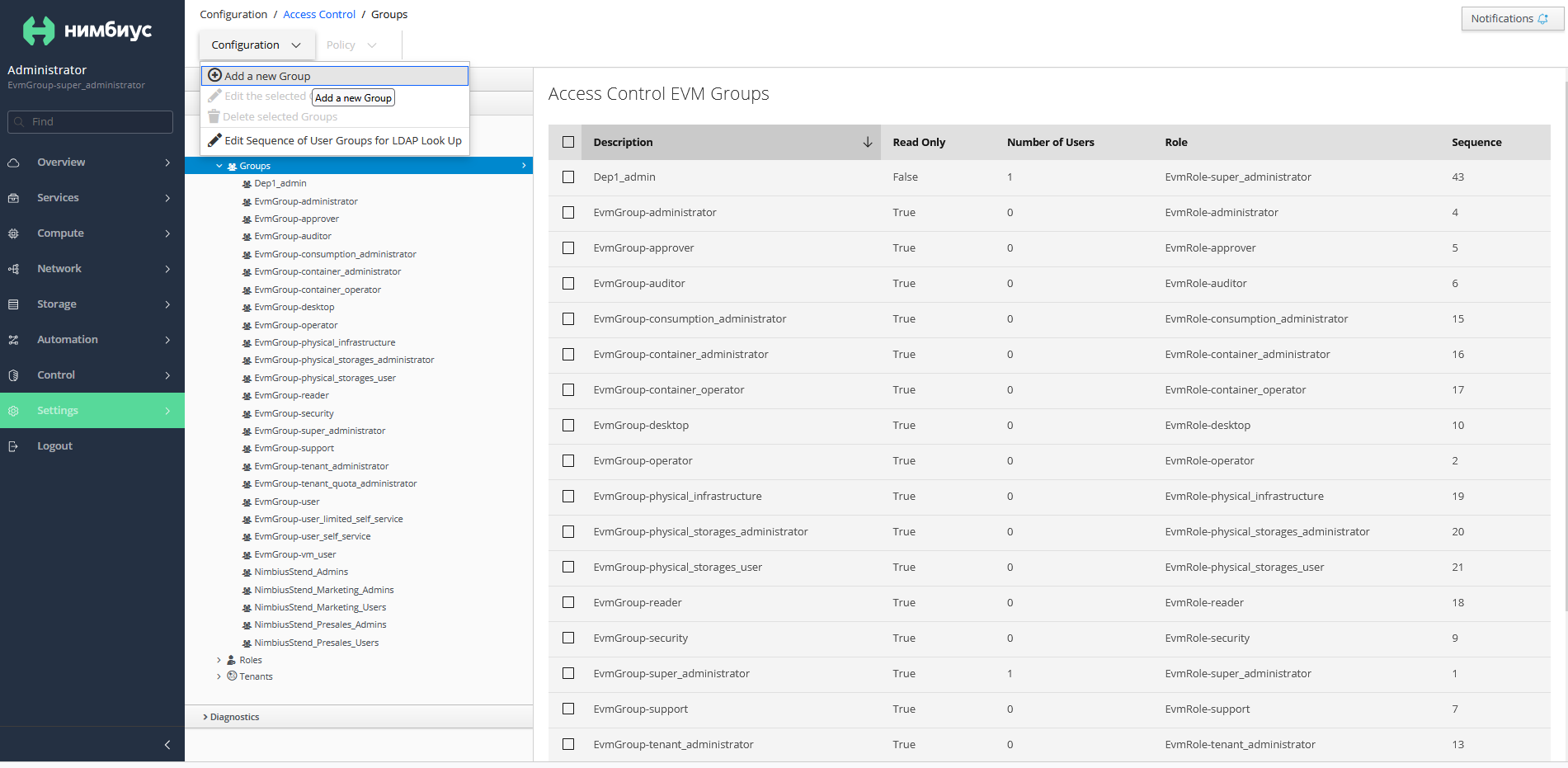The height and width of the screenshot is (768, 1568).
Task: Check the Dep1_admin row checkbox
Action: click(x=568, y=177)
